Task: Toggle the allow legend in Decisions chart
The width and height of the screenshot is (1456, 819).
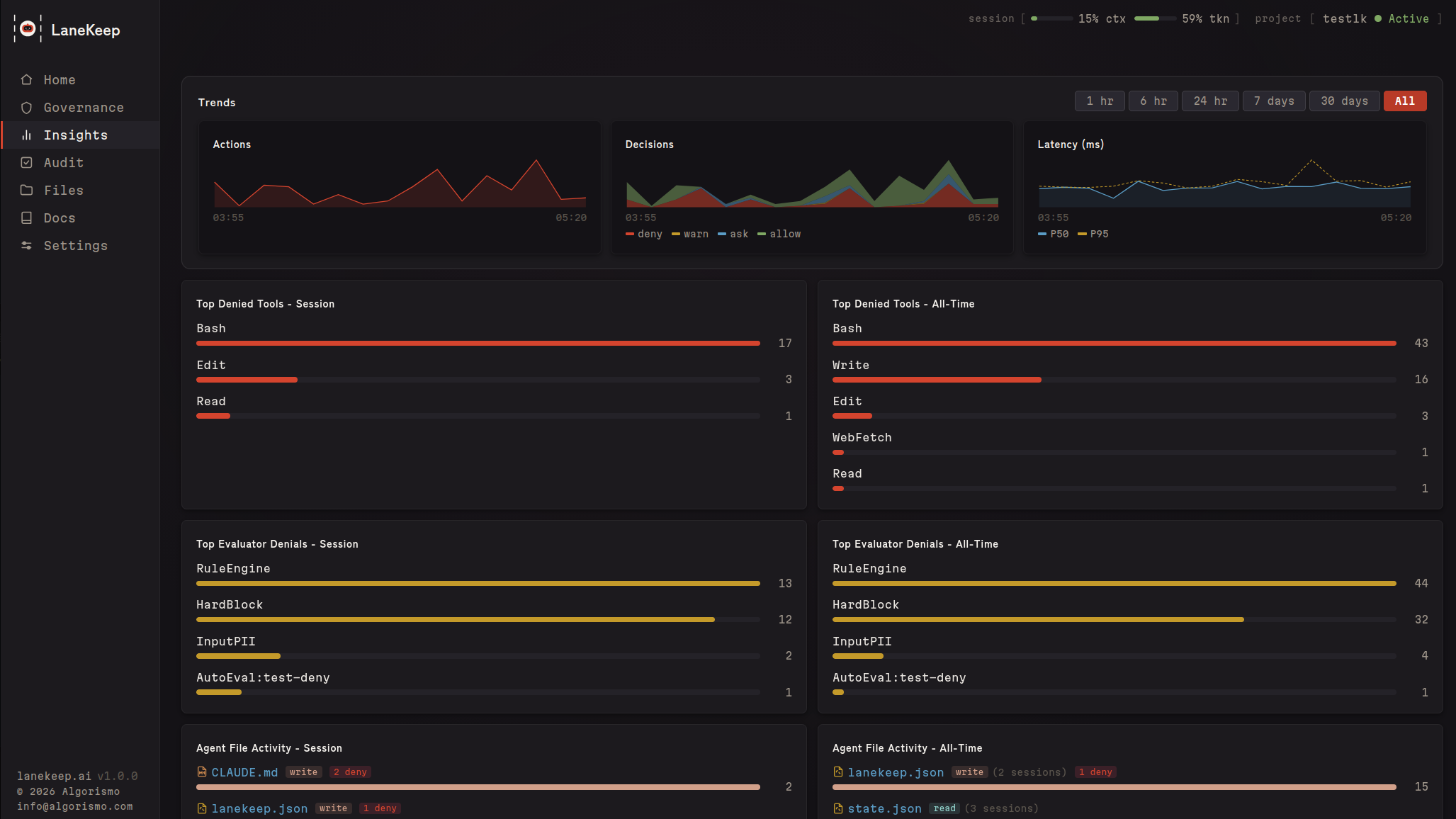Action: pyautogui.click(x=779, y=234)
